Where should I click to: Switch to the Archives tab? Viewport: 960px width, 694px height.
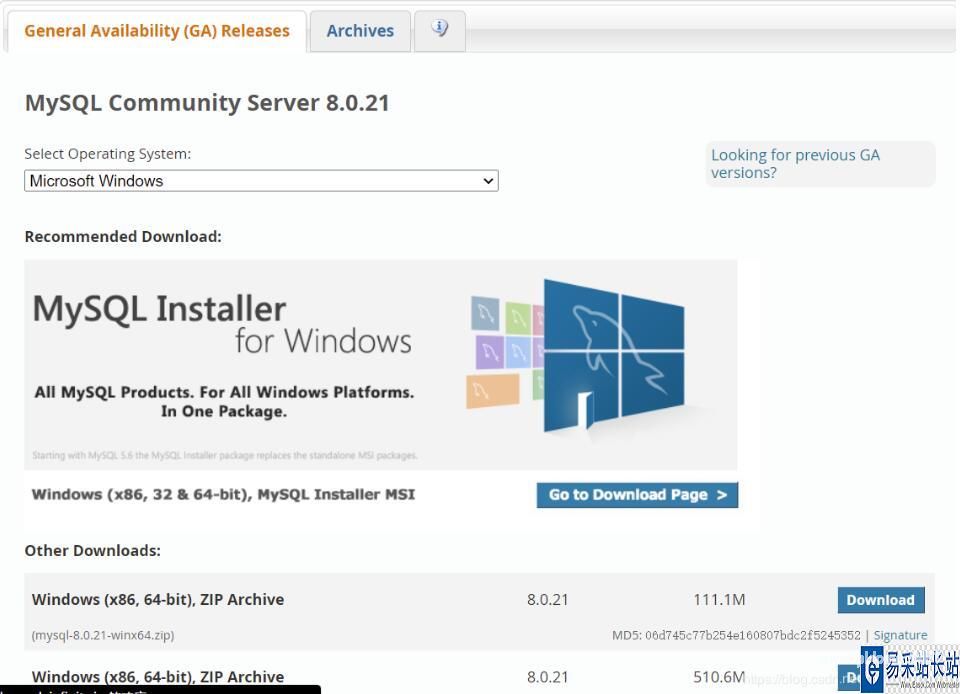tap(360, 31)
